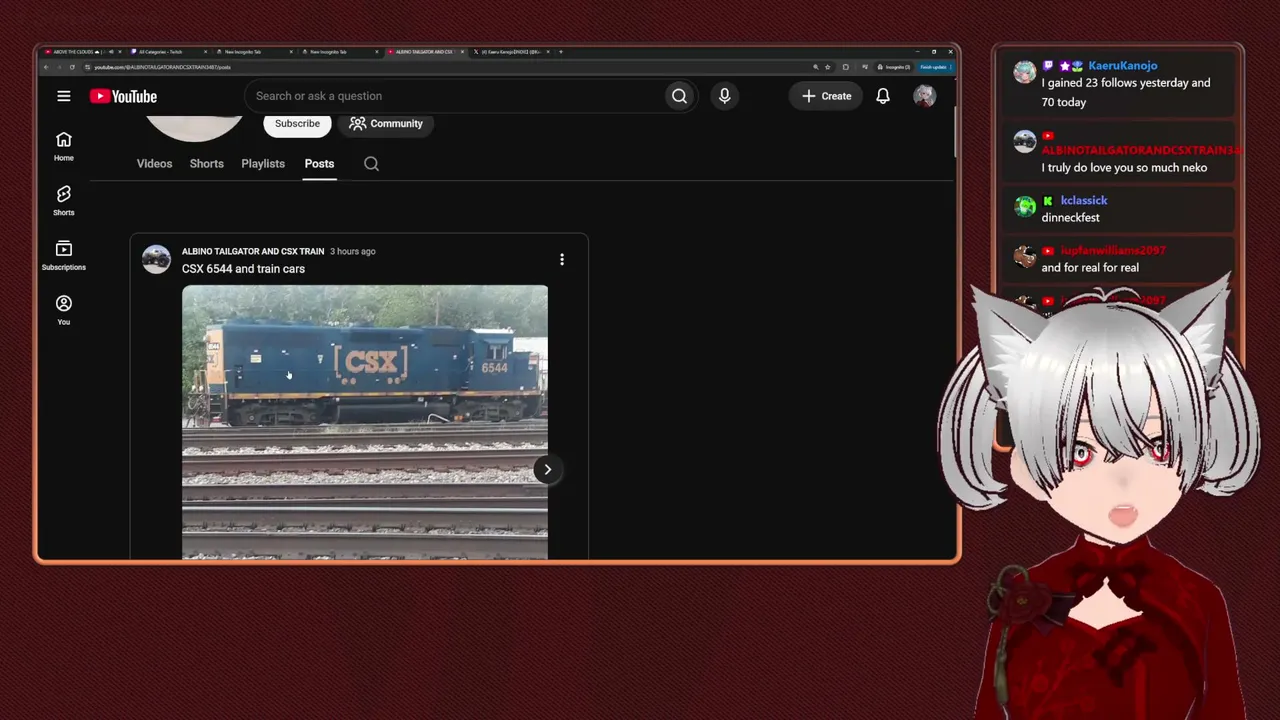The width and height of the screenshot is (1280, 720).
Task: Open the Community button
Action: (386, 123)
